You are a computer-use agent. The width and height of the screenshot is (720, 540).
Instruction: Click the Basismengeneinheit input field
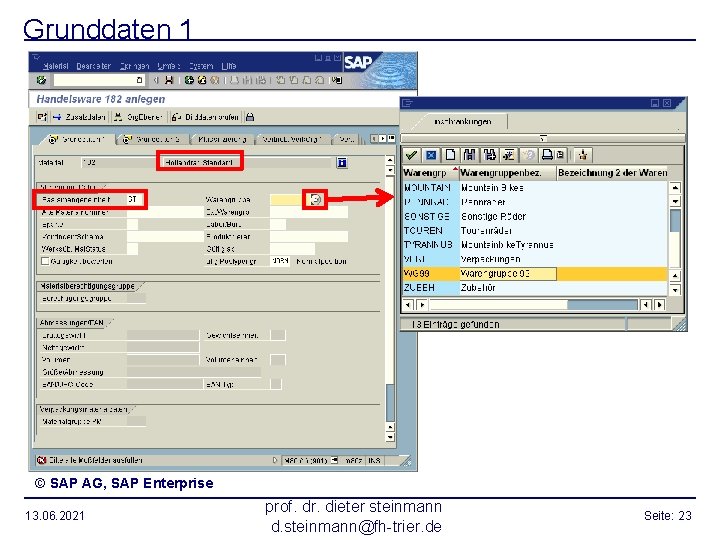point(135,199)
